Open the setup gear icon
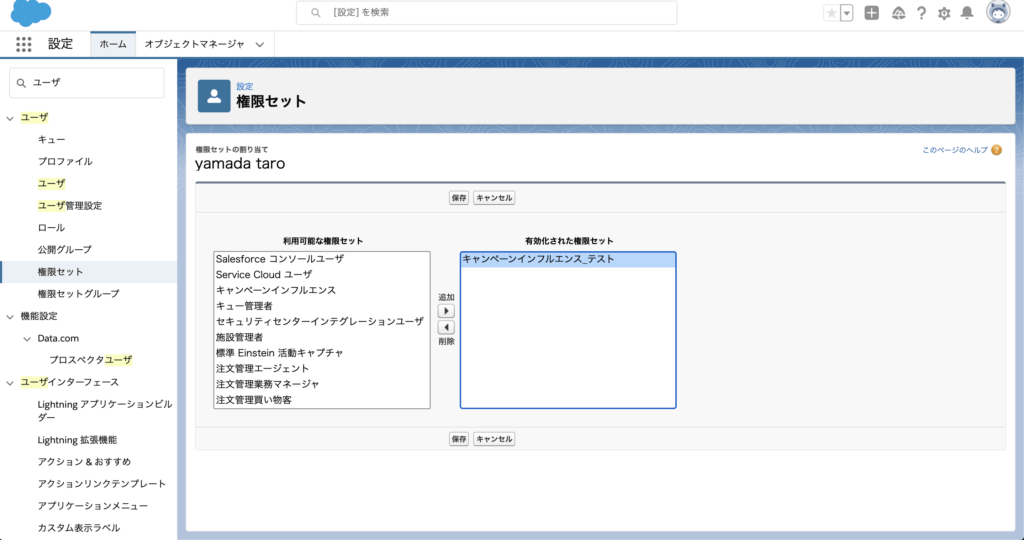1024x540 pixels. coord(944,13)
